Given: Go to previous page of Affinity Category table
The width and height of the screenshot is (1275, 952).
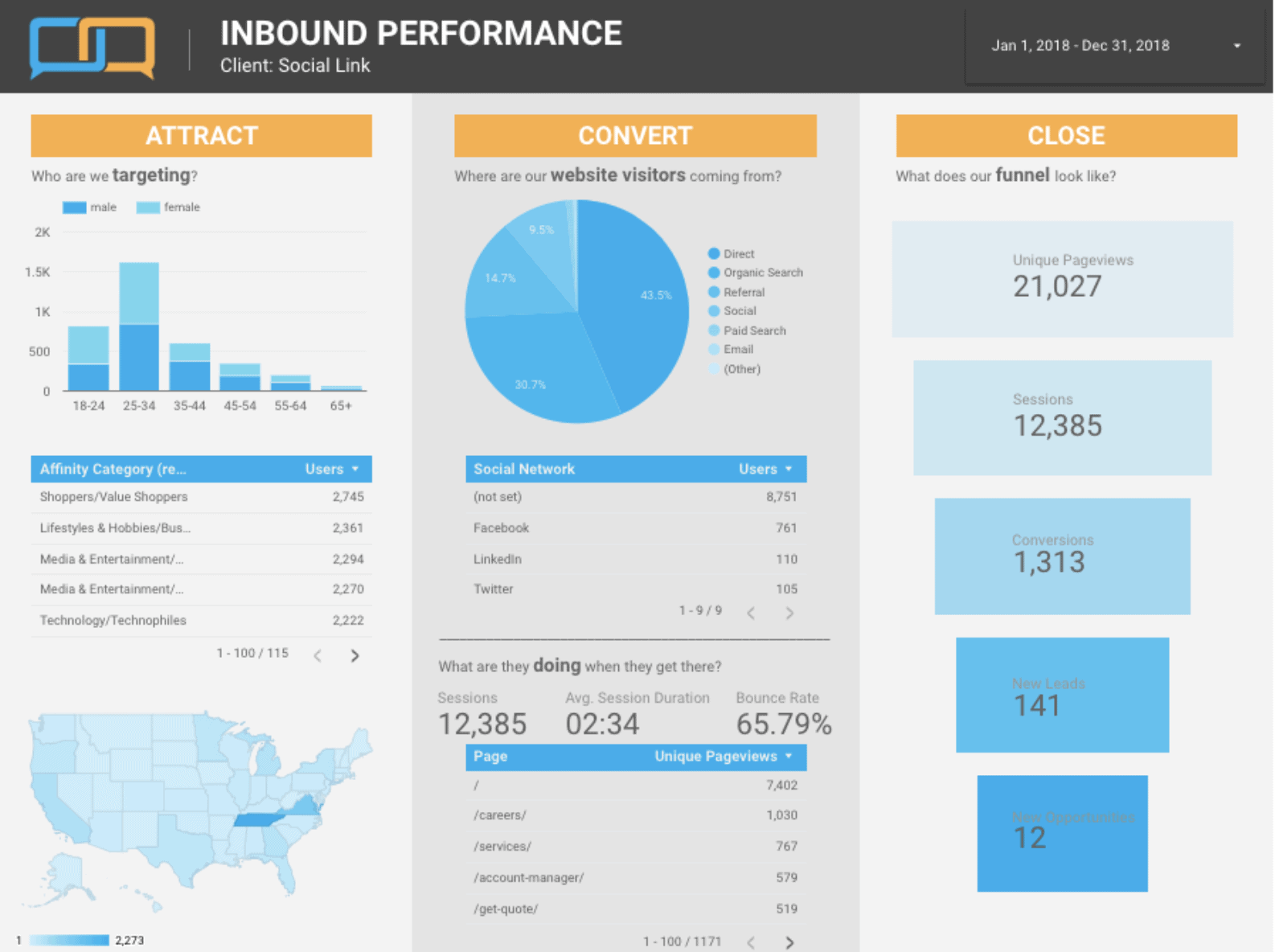Looking at the screenshot, I should pyautogui.click(x=318, y=655).
